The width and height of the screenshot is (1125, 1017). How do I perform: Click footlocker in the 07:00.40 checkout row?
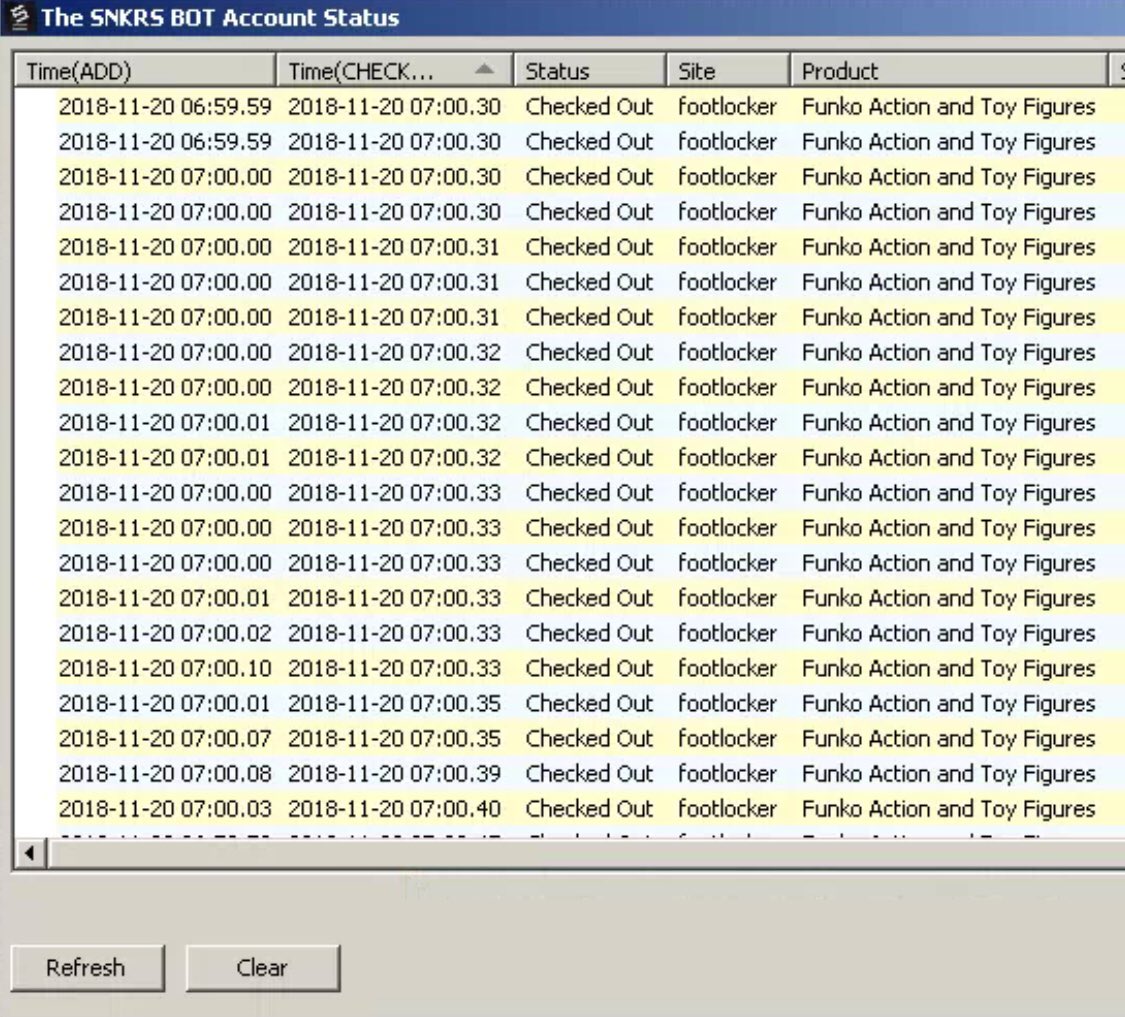(728, 809)
